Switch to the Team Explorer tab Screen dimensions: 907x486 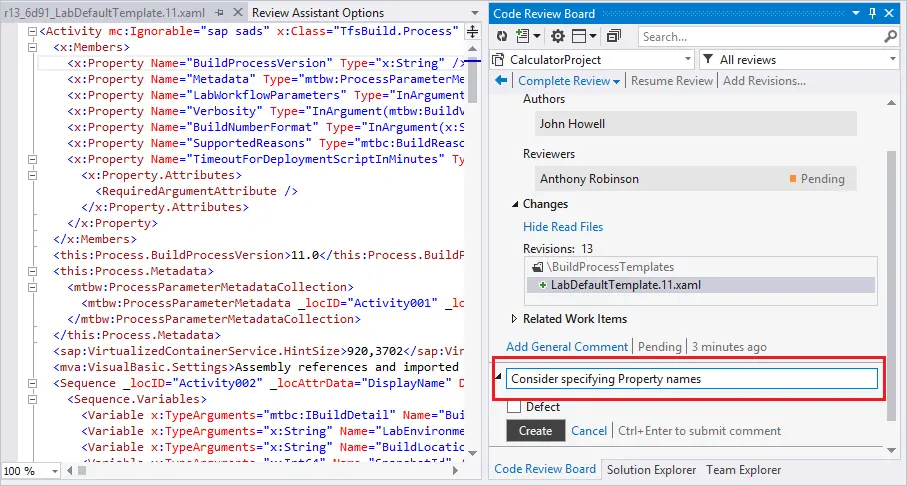[x=743, y=469]
